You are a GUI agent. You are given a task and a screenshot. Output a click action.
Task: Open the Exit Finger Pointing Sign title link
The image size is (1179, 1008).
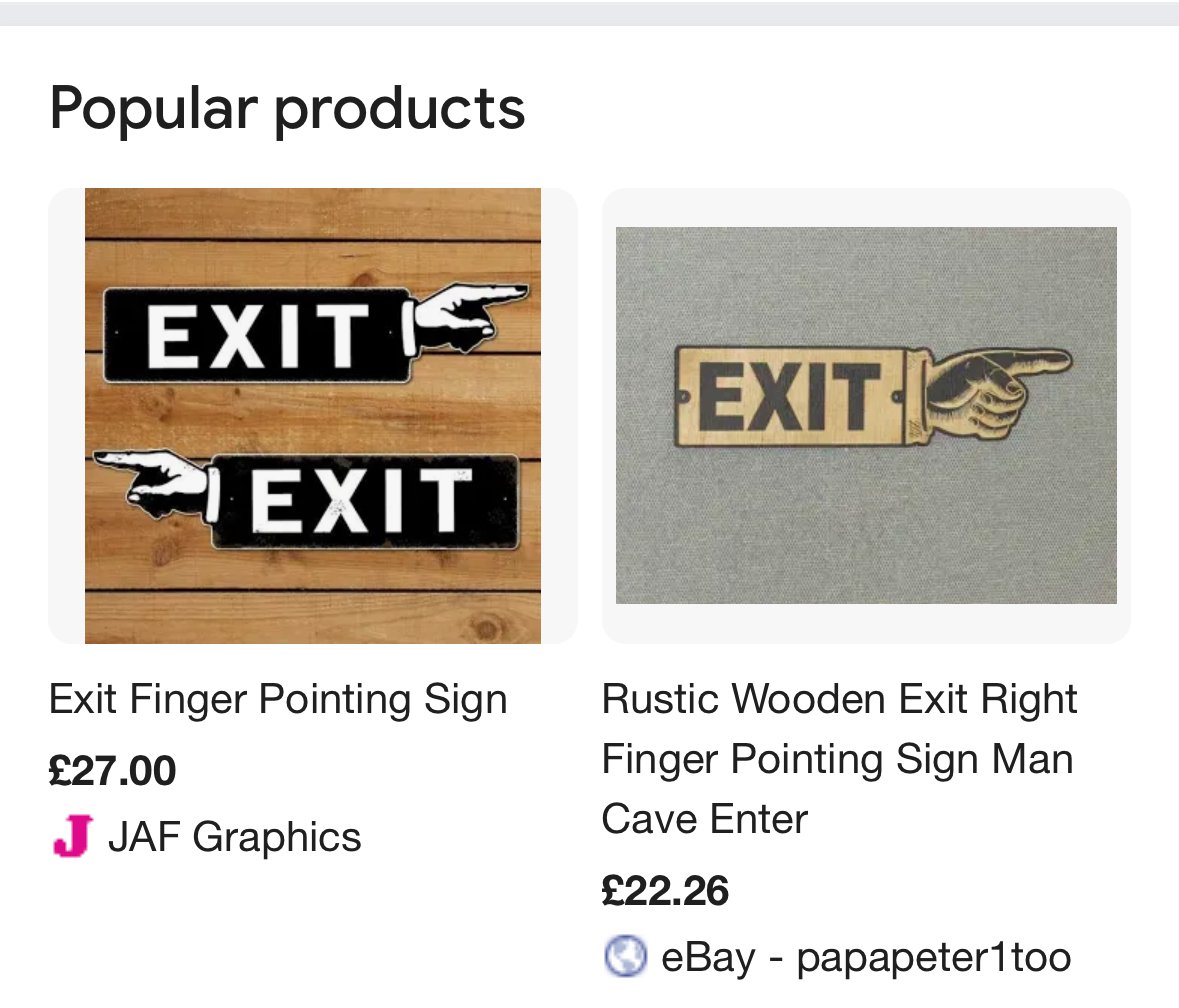point(278,699)
